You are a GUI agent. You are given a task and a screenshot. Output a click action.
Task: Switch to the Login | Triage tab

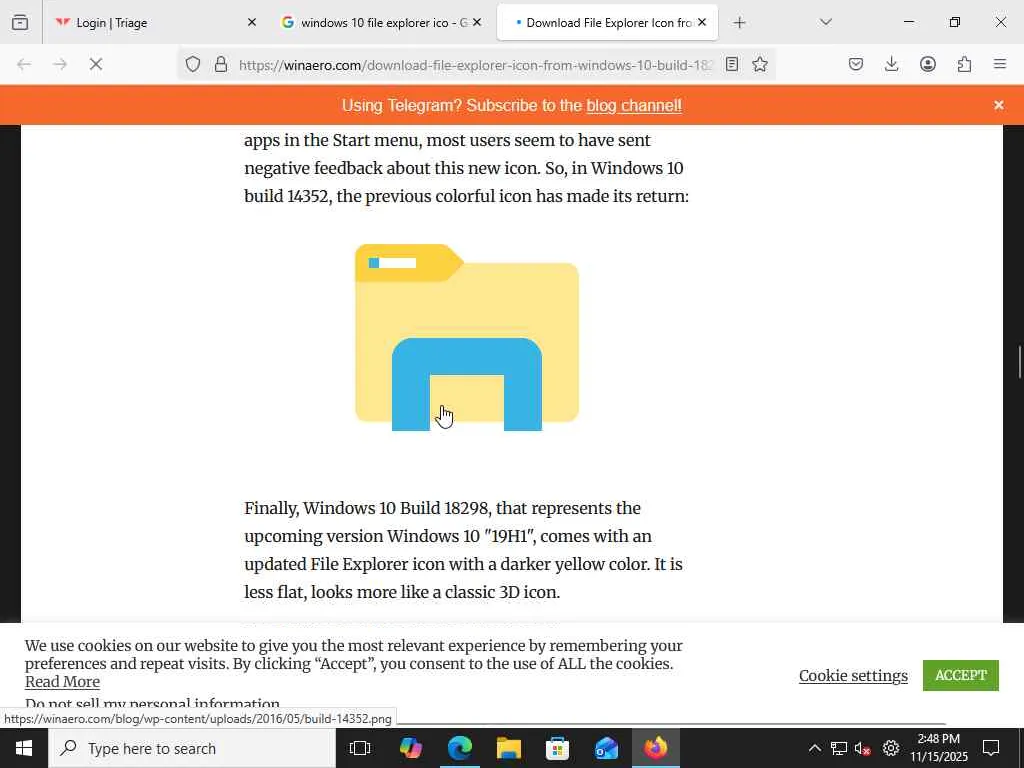pos(155,22)
